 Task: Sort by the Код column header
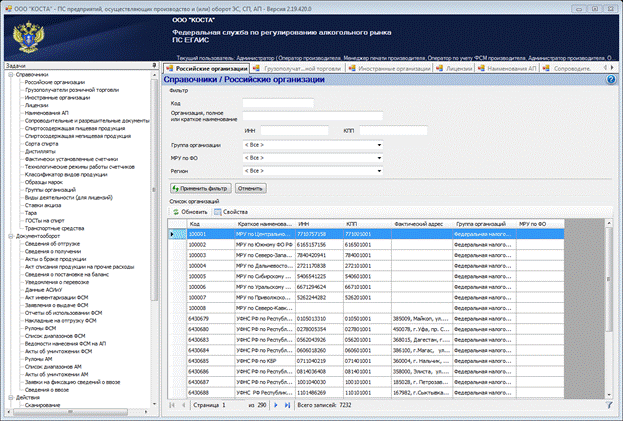click(211, 224)
